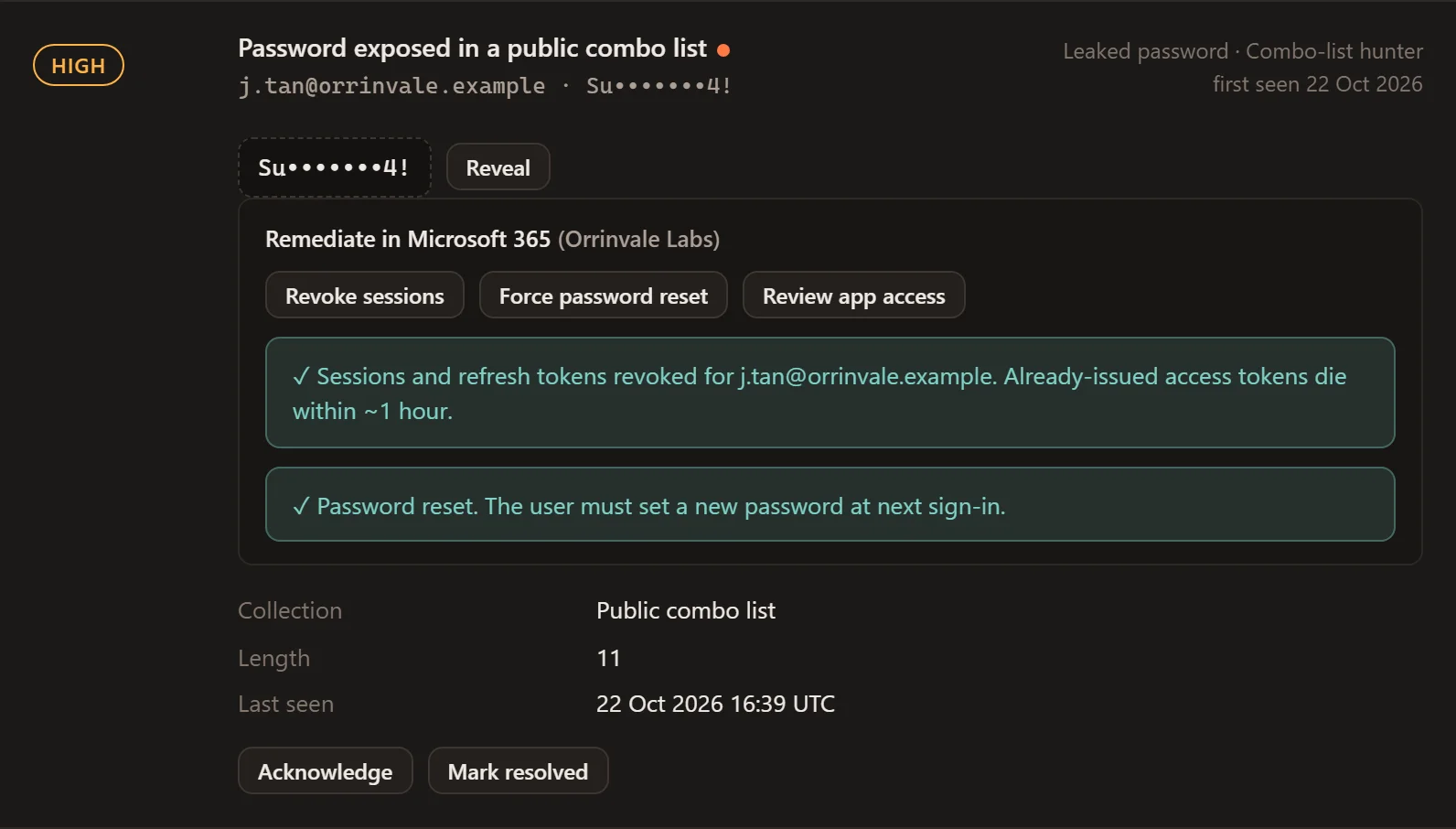Click the 'Last seen' field label
1456x829 pixels.
click(x=285, y=704)
